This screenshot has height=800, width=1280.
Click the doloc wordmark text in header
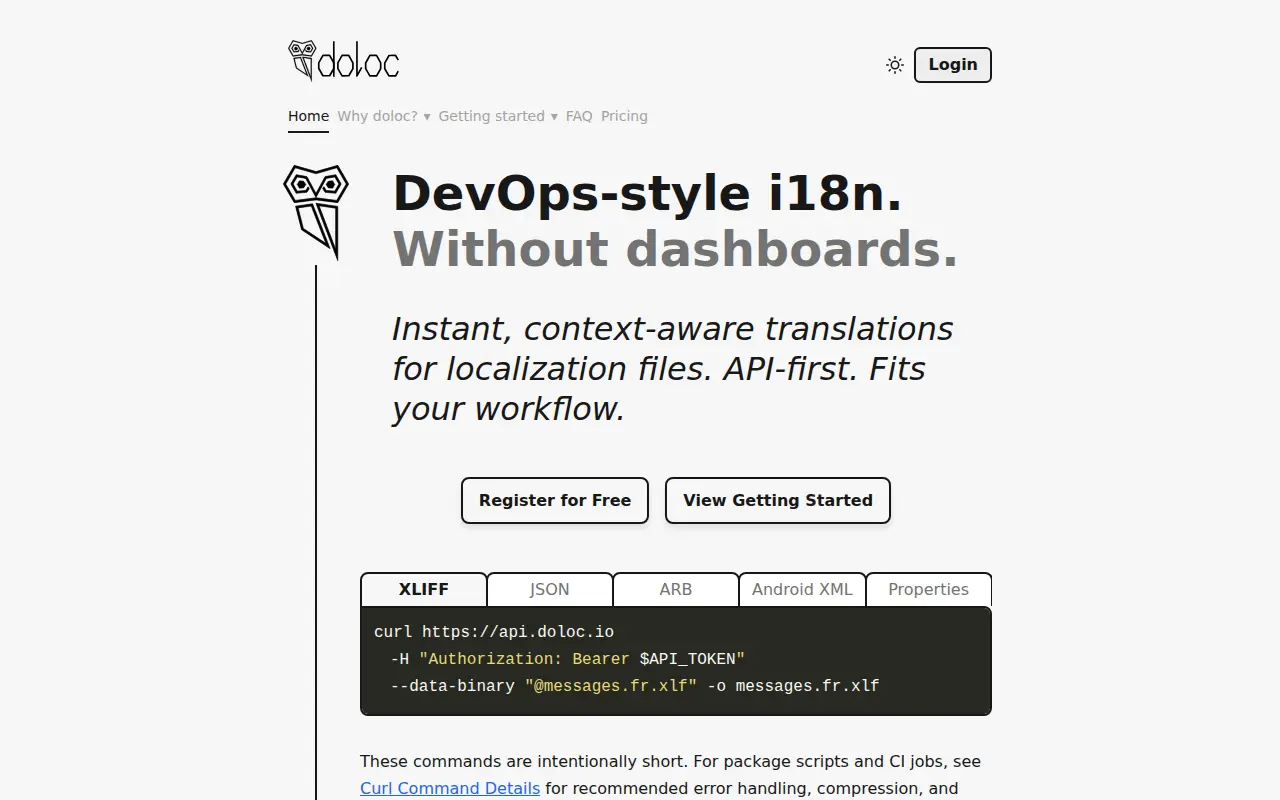[359, 64]
